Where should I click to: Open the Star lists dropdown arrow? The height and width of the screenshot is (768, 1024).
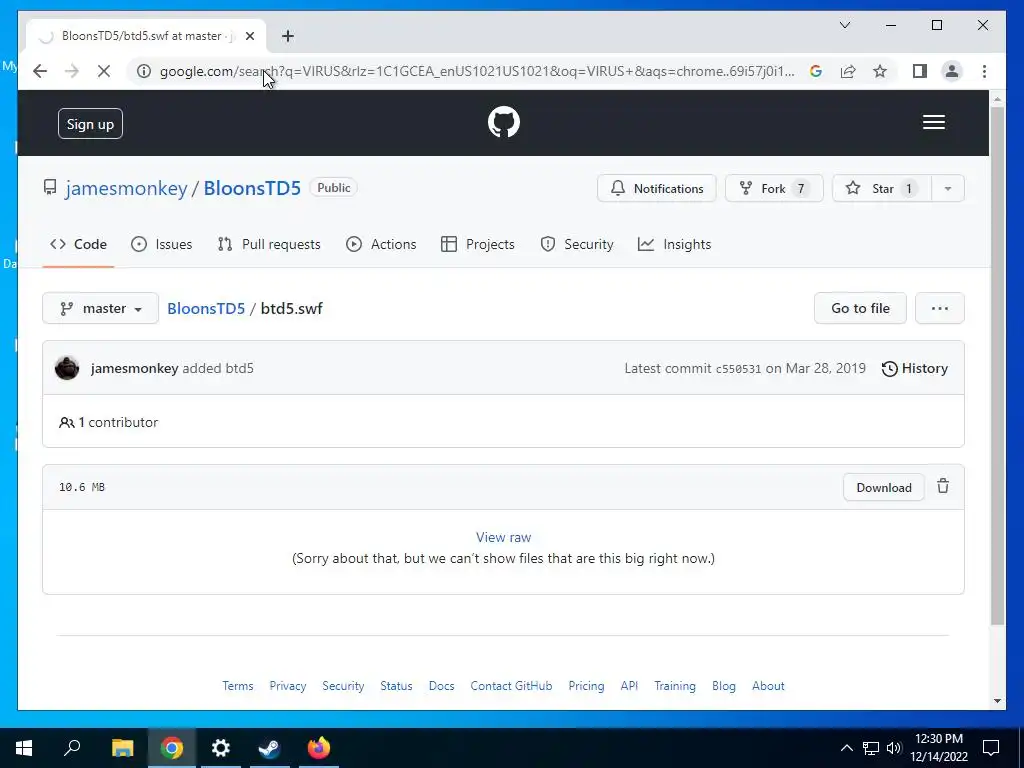(948, 189)
